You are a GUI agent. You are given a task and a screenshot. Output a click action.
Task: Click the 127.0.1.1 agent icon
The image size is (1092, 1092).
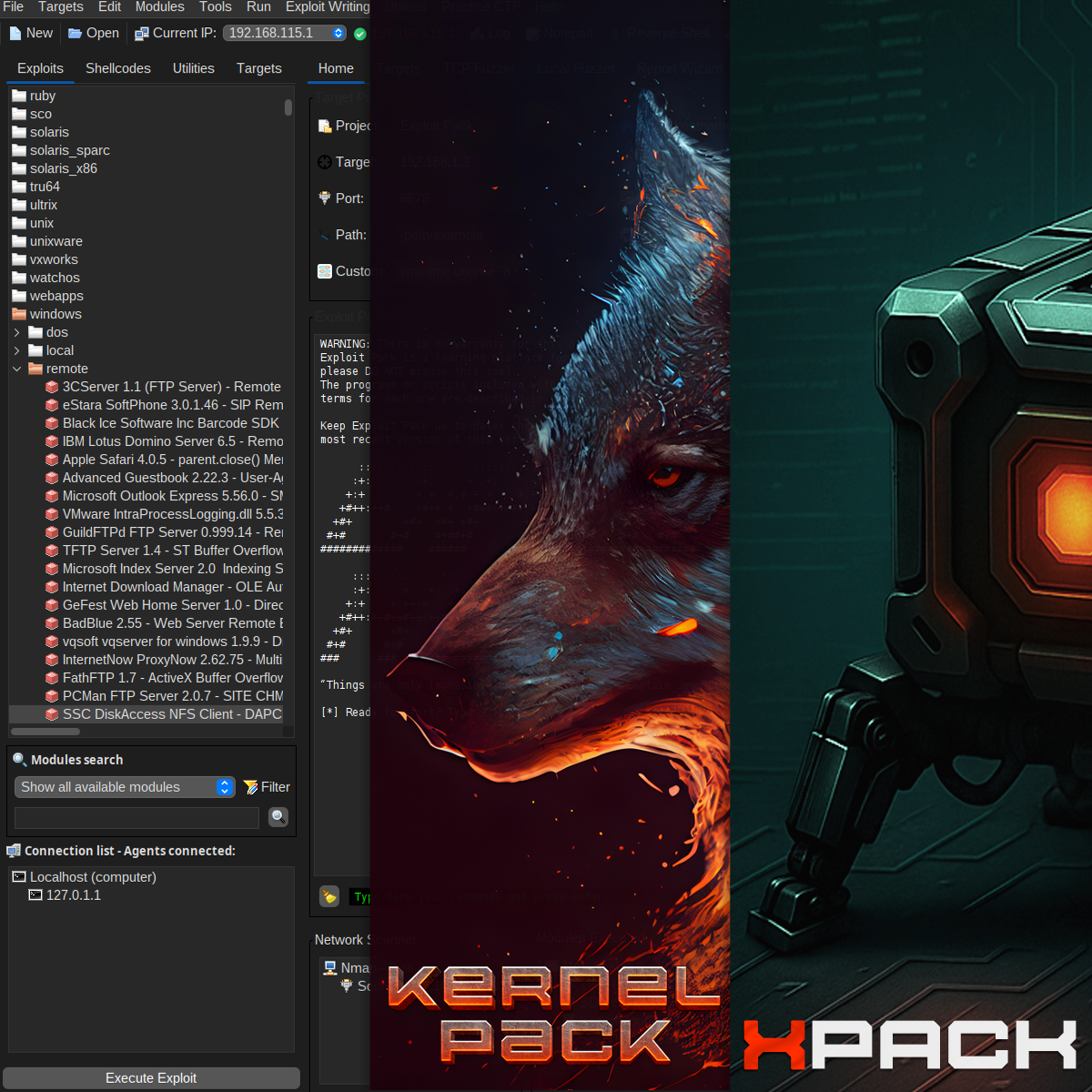pyautogui.click(x=35, y=895)
